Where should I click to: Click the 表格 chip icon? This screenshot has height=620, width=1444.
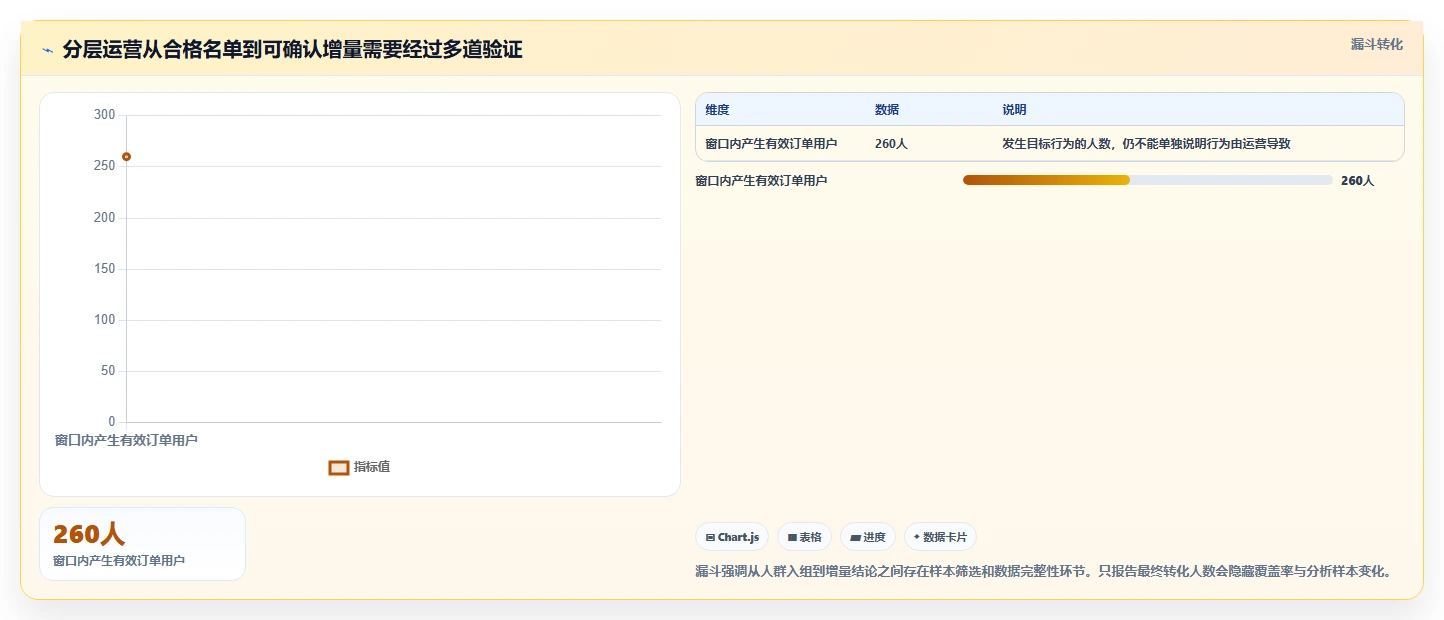coord(792,538)
